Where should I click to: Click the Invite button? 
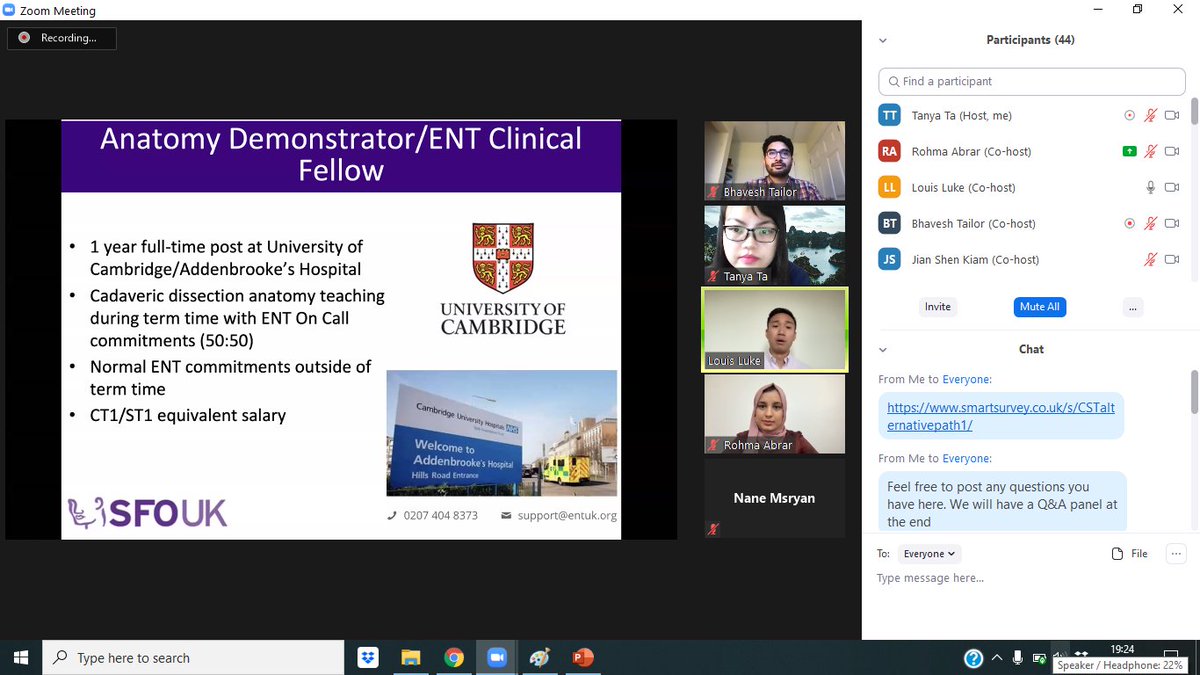click(938, 307)
